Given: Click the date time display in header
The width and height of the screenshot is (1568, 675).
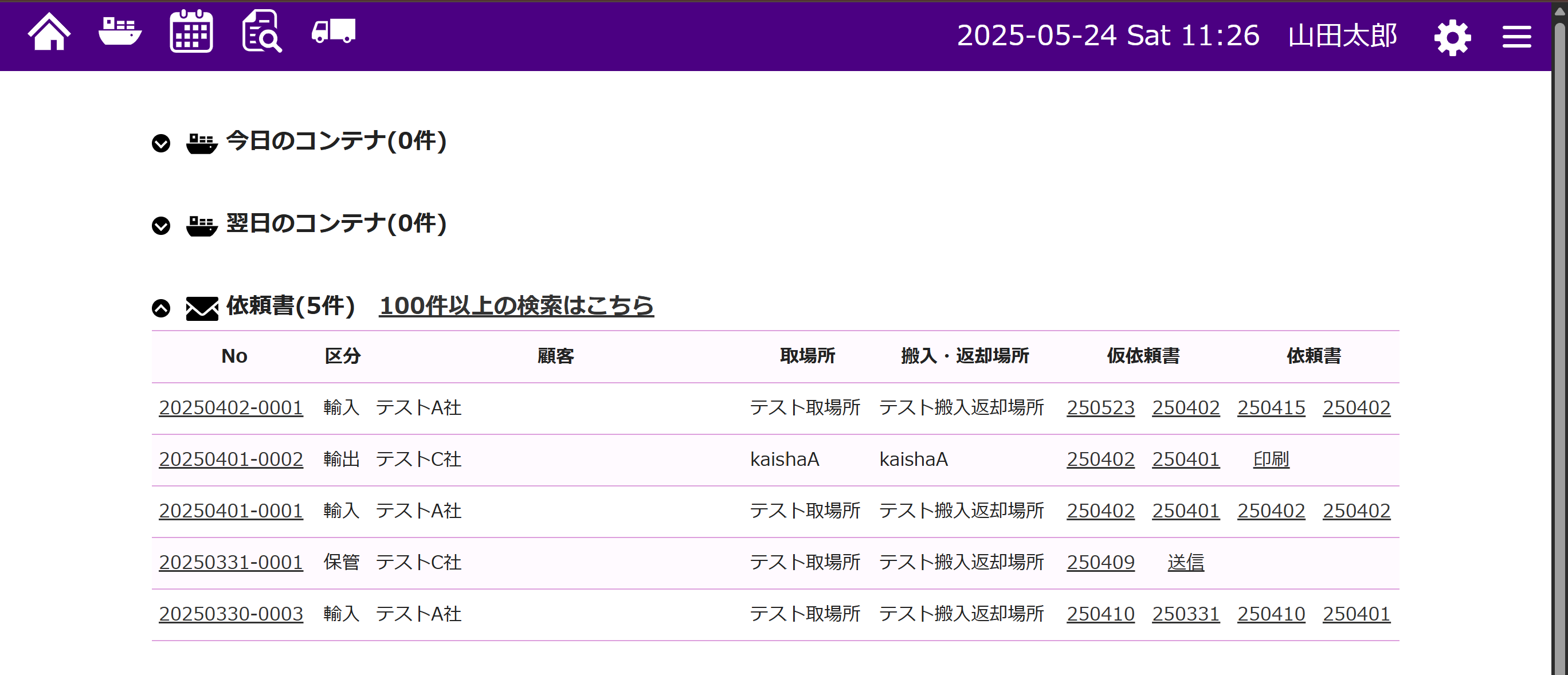Looking at the screenshot, I should (x=1108, y=36).
